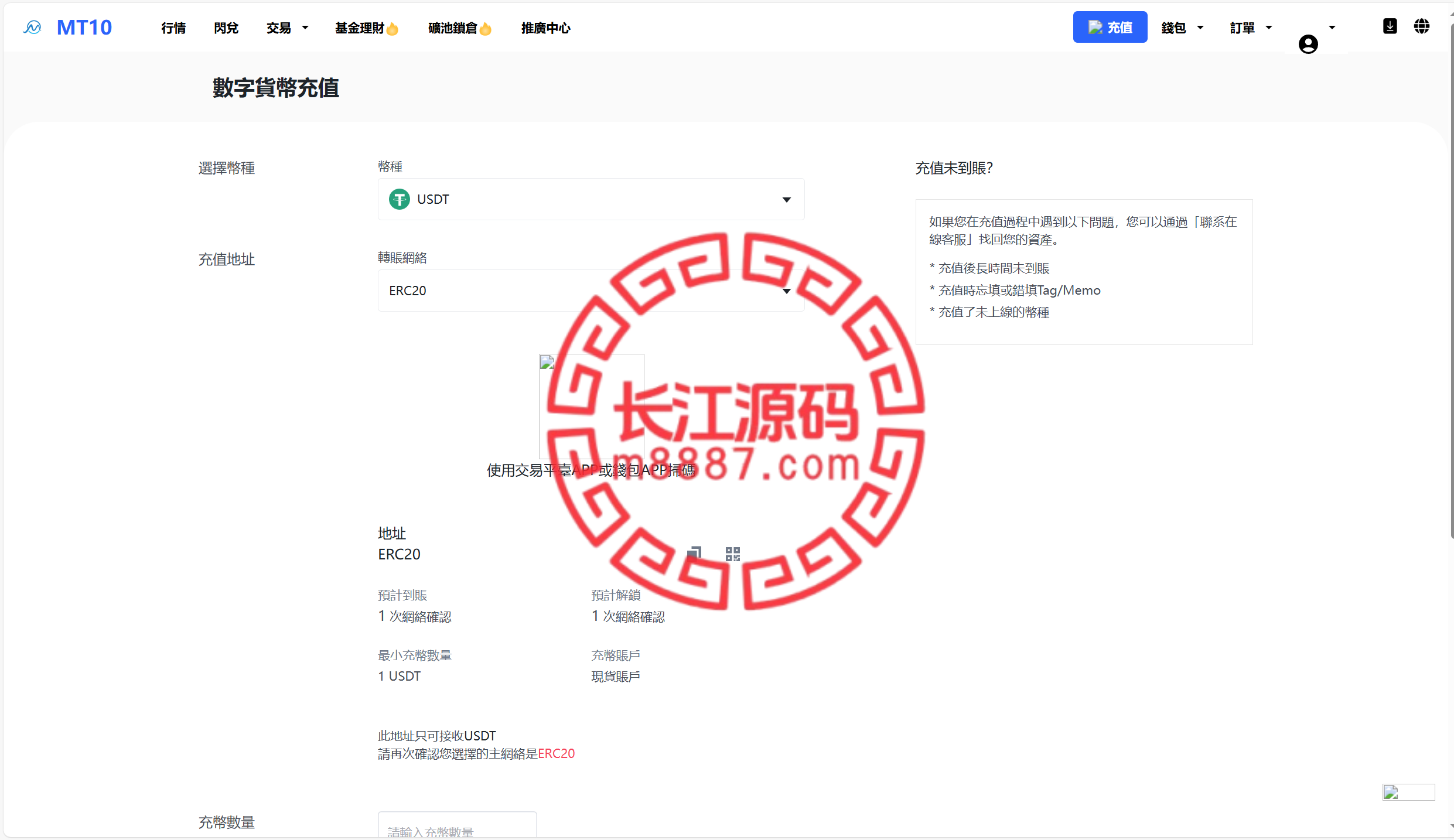Expand the 交易 trading dropdown menu

point(287,28)
